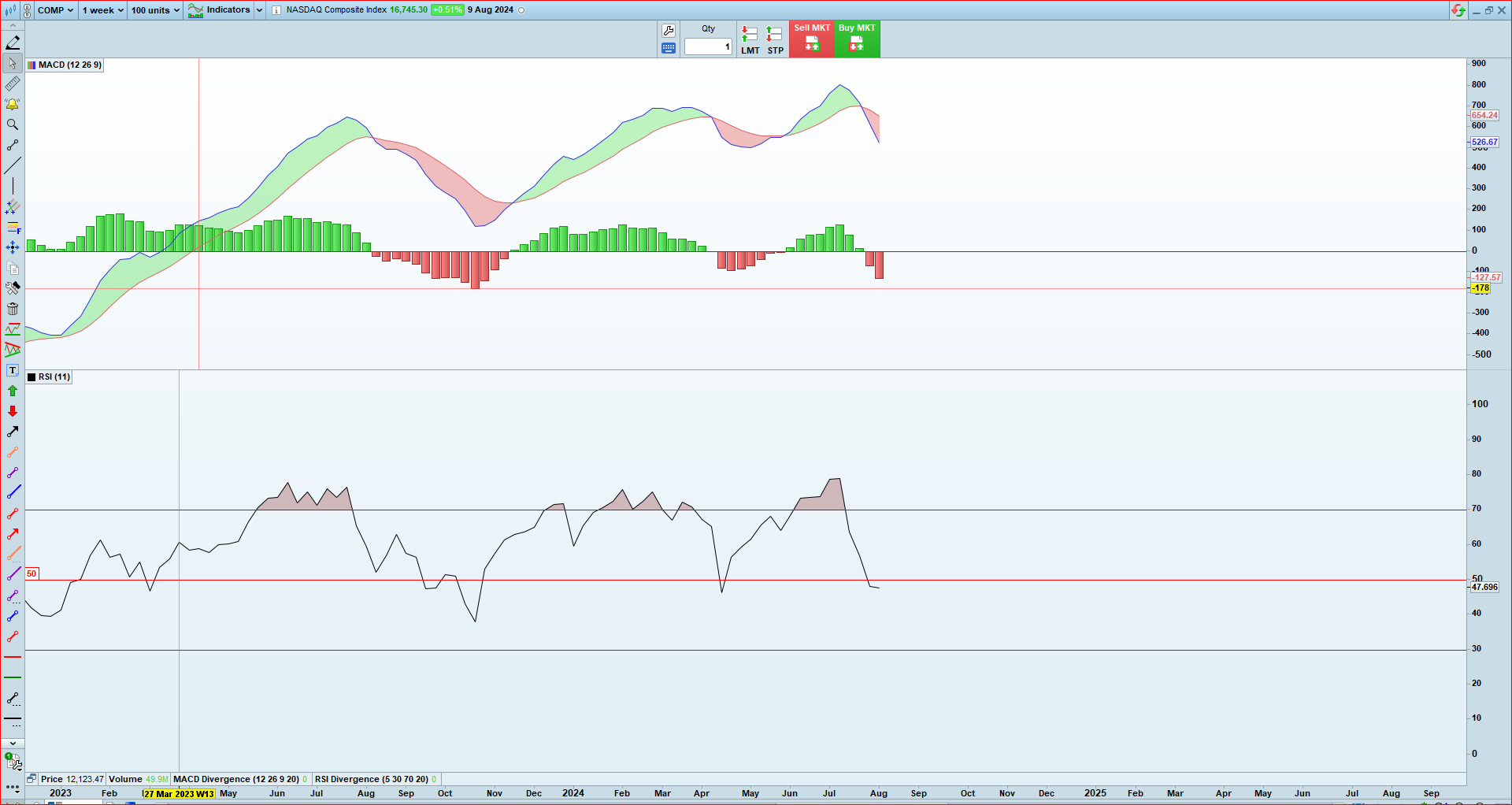Click the instrument info icon
The image size is (1512, 805).
pyautogui.click(x=276, y=10)
